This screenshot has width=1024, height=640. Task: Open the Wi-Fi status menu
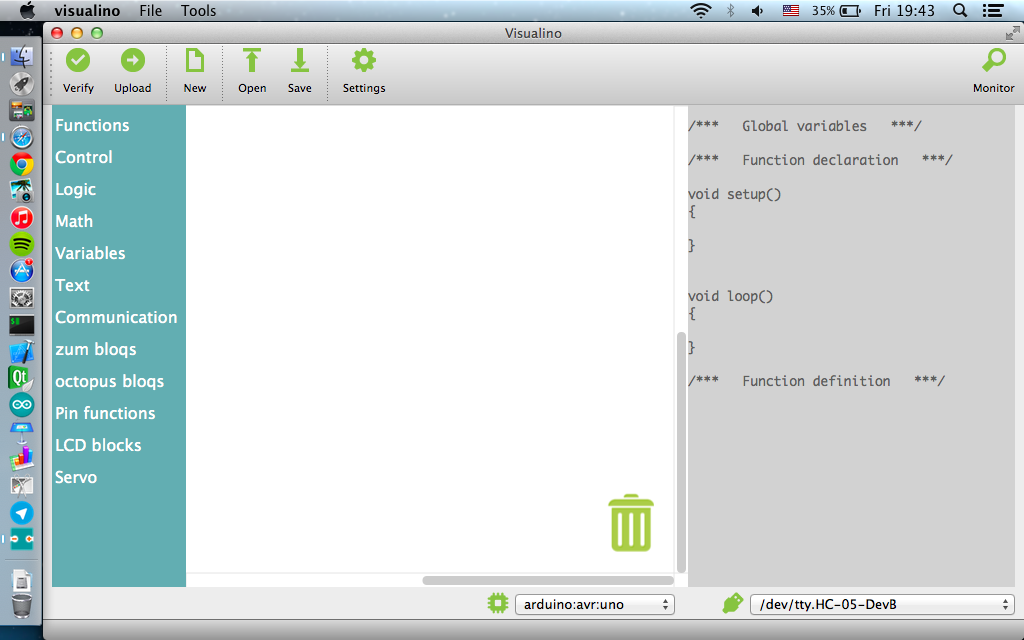click(701, 10)
